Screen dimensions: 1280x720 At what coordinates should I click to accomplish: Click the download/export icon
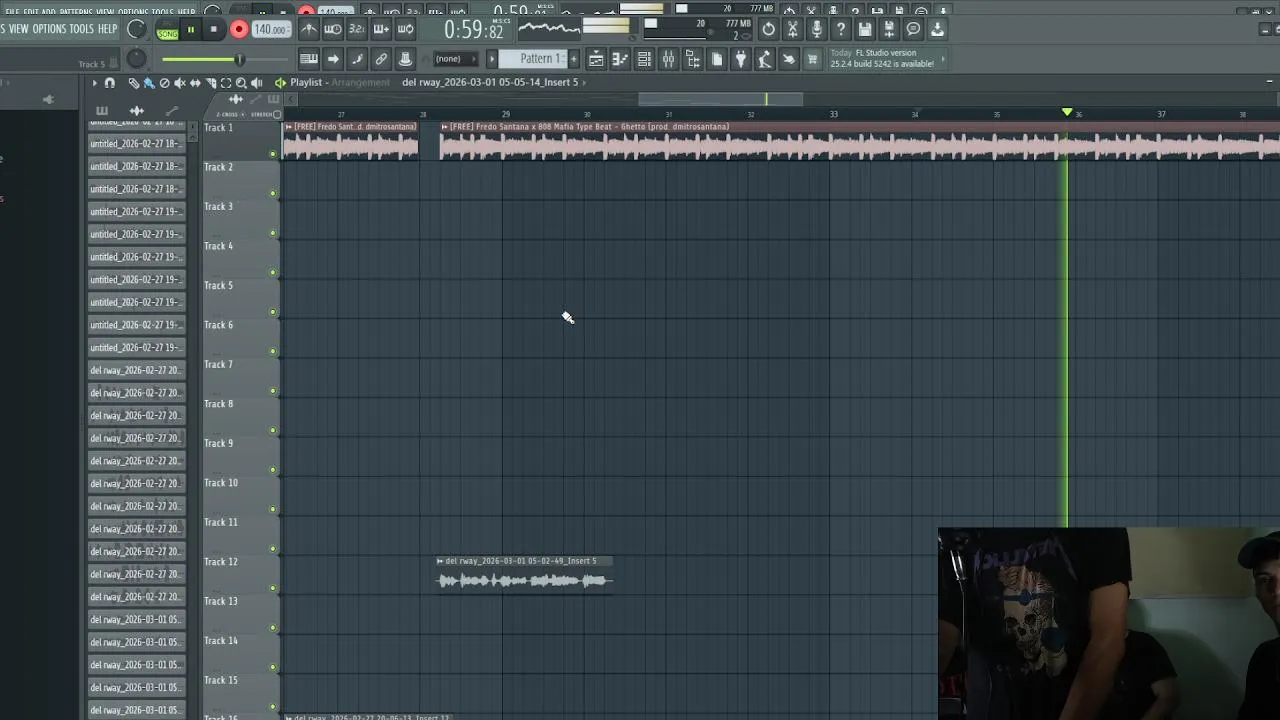[937, 29]
